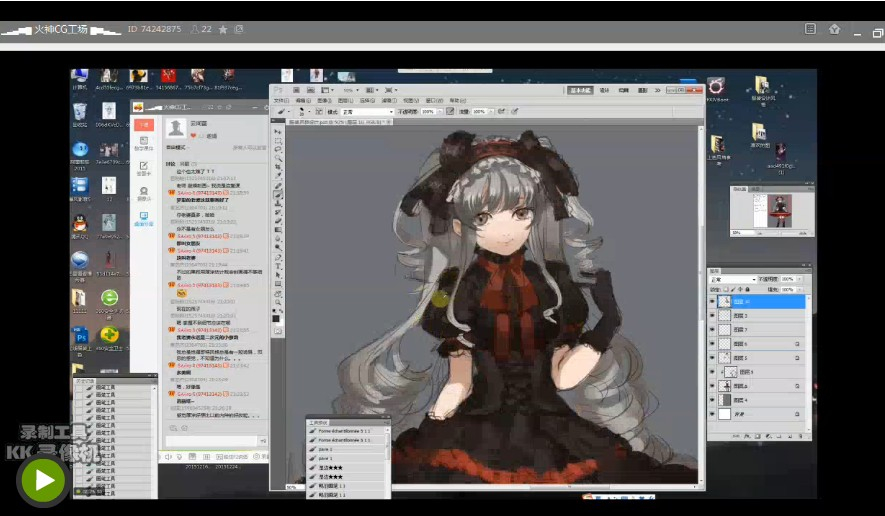Adjust the Navigator panel zoom slider
The image size is (885, 516).
778,233
